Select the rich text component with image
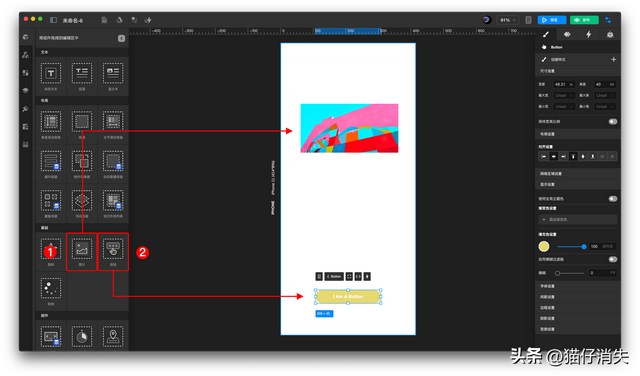Image resolution: width=640 pixels, height=376 pixels. [113, 73]
